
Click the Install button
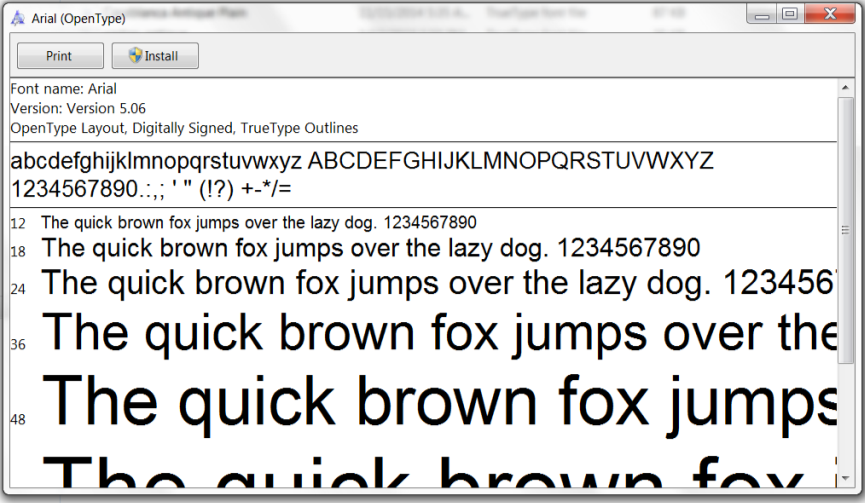(155, 56)
